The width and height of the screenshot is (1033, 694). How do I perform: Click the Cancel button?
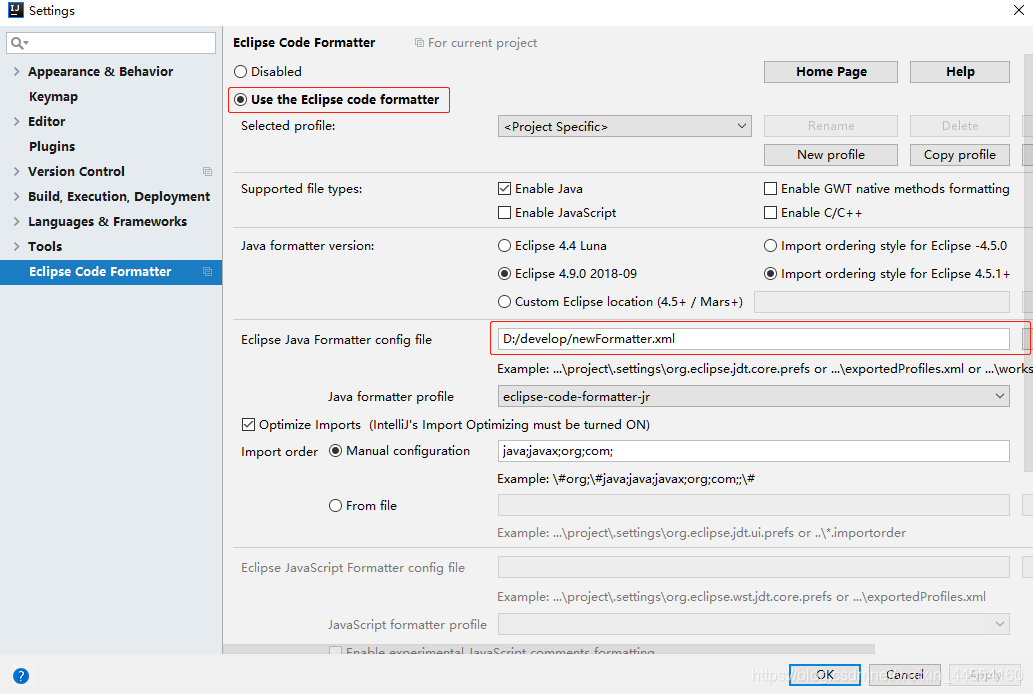[905, 674]
